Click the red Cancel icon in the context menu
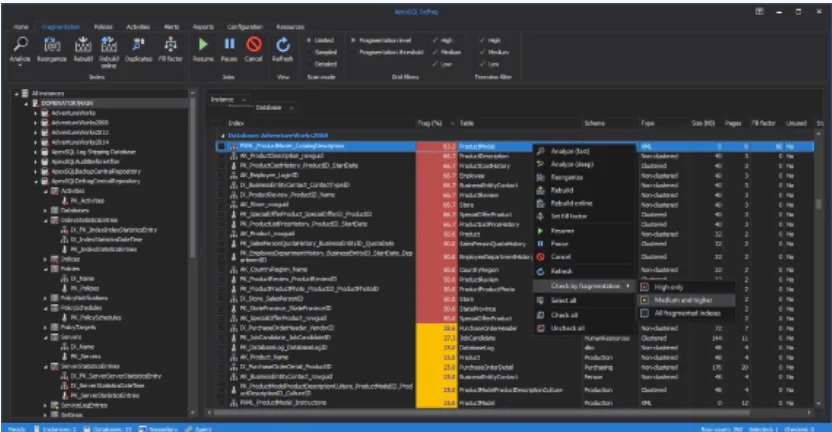 (540, 257)
